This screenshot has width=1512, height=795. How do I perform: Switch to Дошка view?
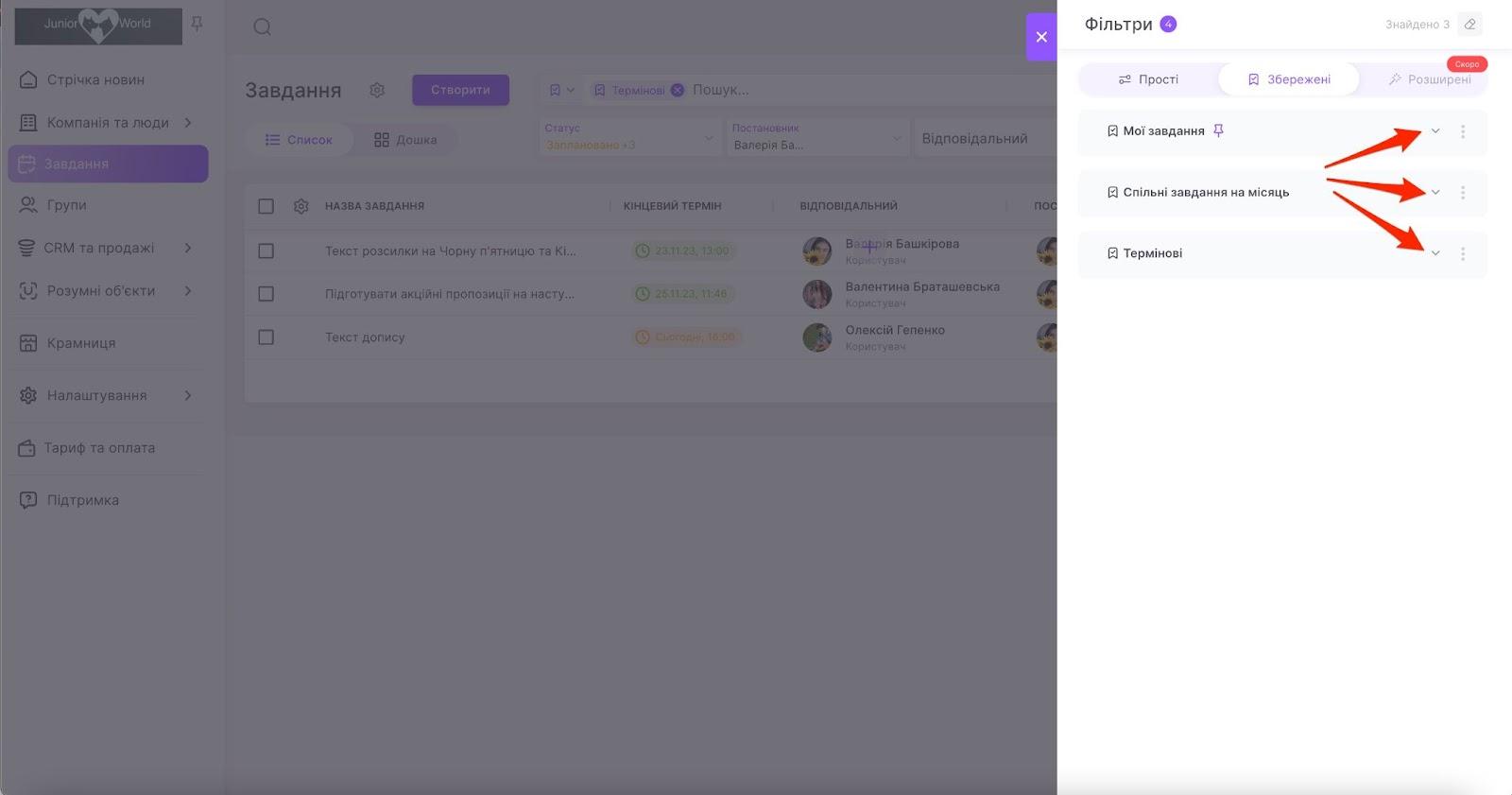[405, 140]
